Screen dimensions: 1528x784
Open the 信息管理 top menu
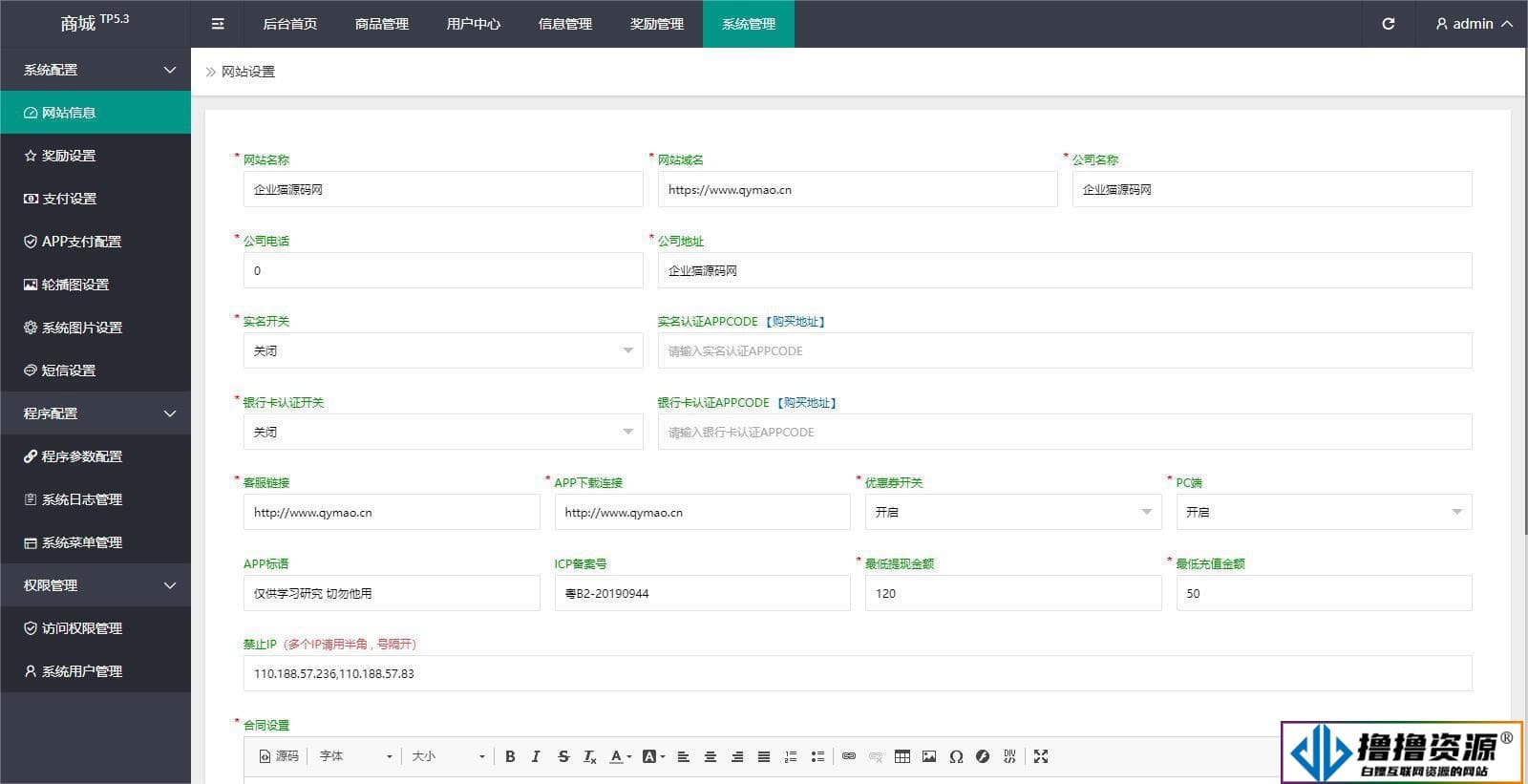pyautogui.click(x=564, y=24)
